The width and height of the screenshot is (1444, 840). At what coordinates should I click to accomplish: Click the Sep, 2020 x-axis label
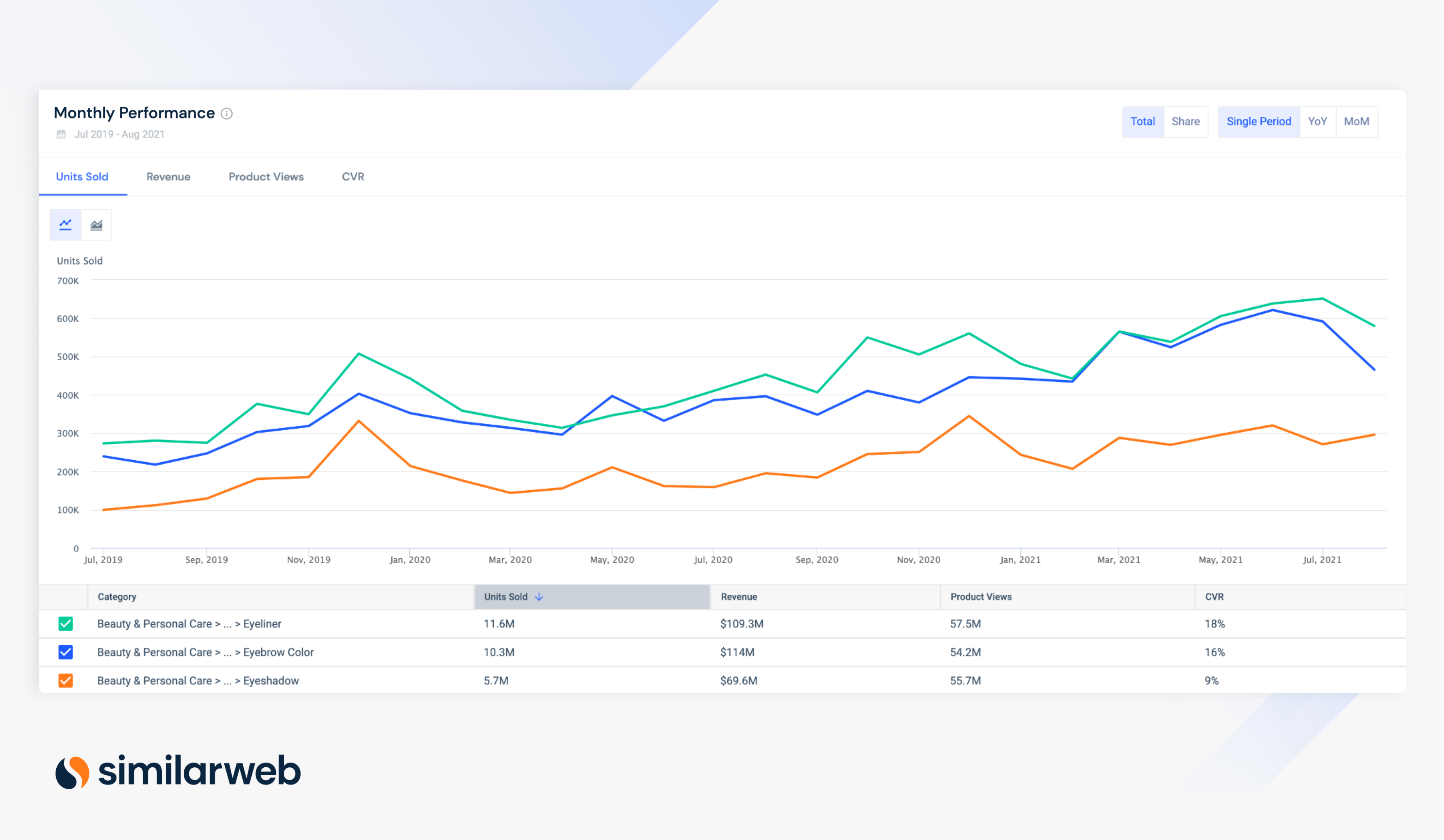817,559
